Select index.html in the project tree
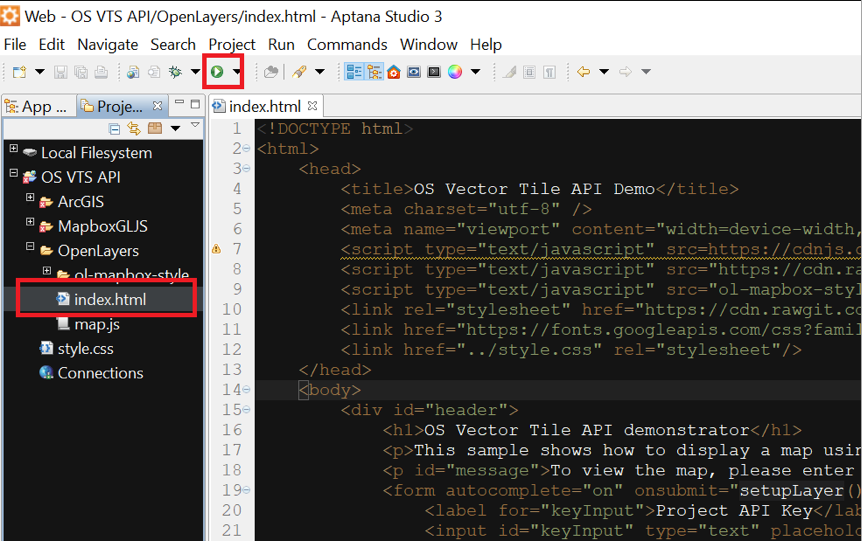This screenshot has width=862, height=541. point(102,300)
